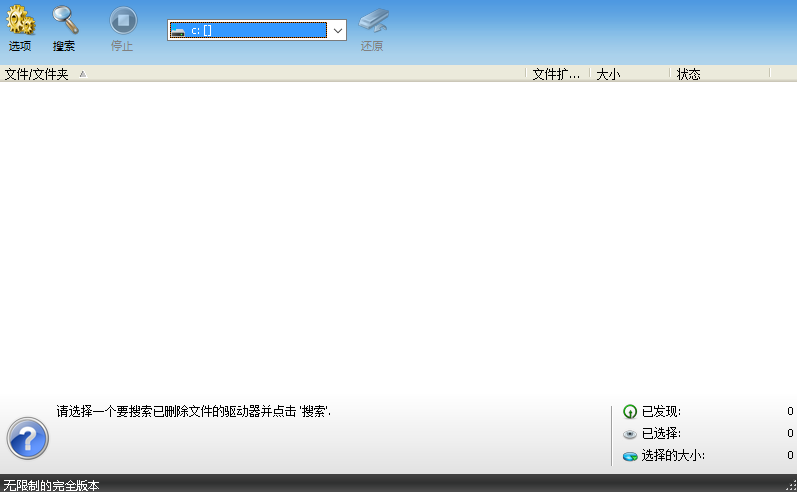Viewport: 797px width, 492px height.
Task: Click the window resize grip corner
Action: 791,486
